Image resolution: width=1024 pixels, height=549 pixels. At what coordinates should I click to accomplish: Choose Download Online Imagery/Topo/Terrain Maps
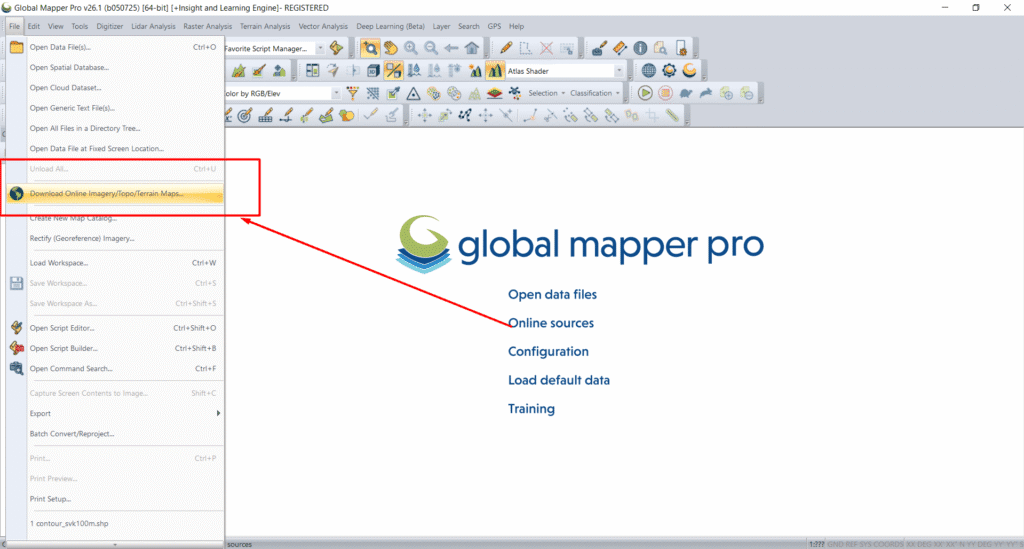point(115,194)
